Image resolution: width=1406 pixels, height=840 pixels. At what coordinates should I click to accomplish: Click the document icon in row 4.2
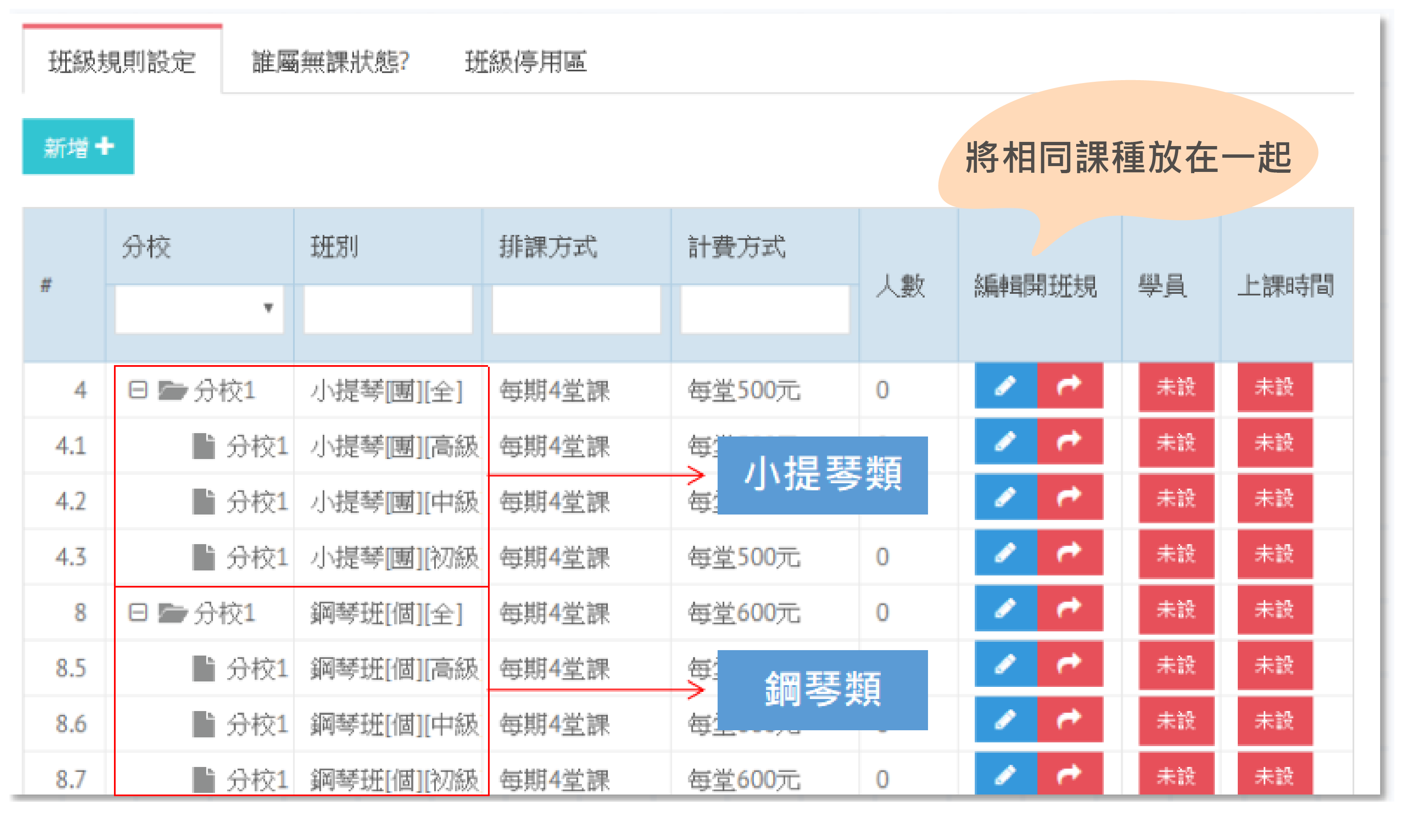pyautogui.click(x=203, y=502)
